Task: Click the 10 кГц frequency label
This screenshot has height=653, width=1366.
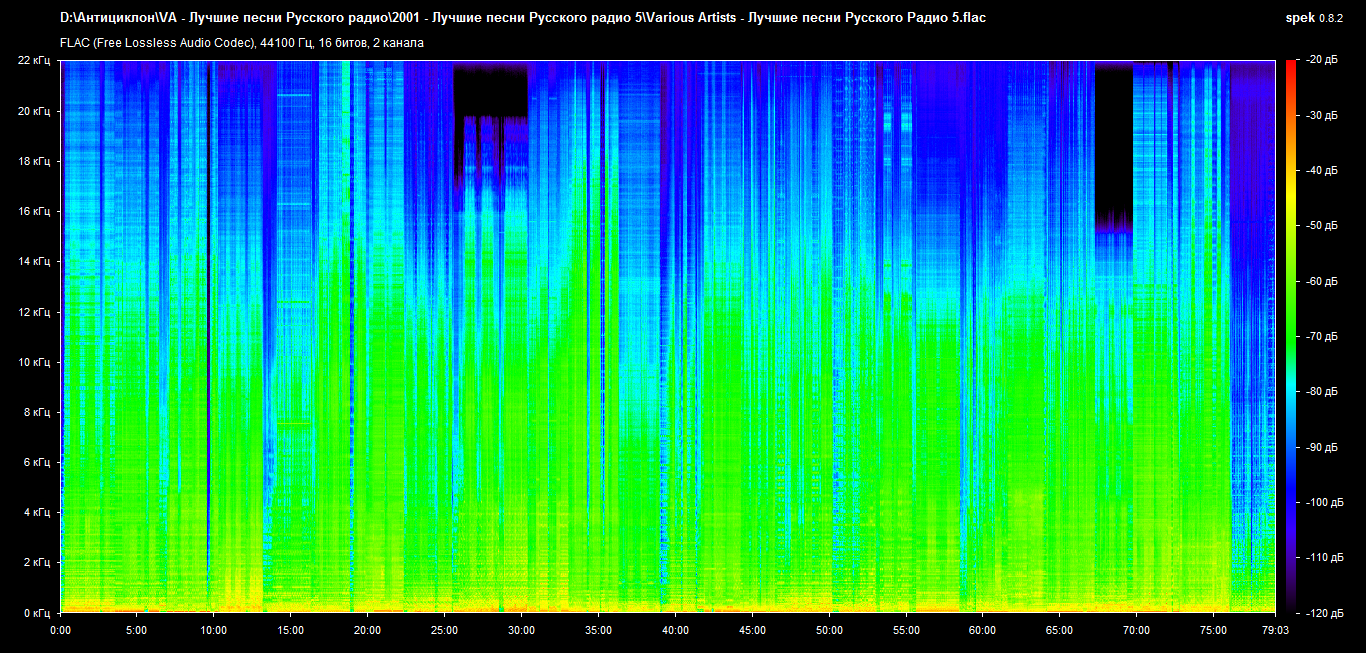Action: pos(34,361)
